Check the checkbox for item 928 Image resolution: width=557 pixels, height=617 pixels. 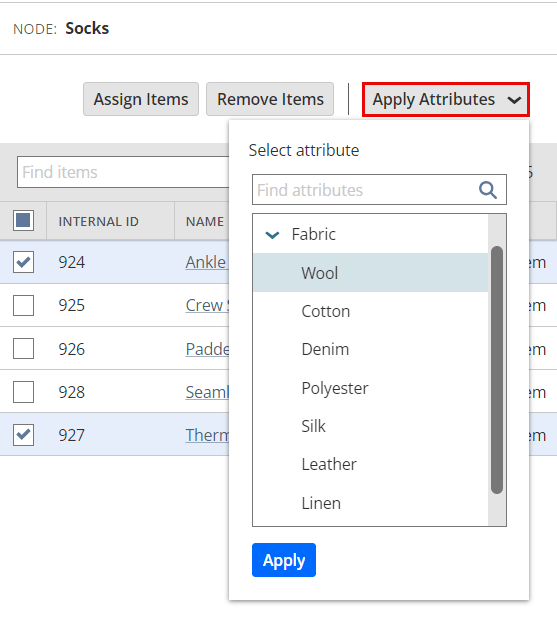[x=24, y=392]
